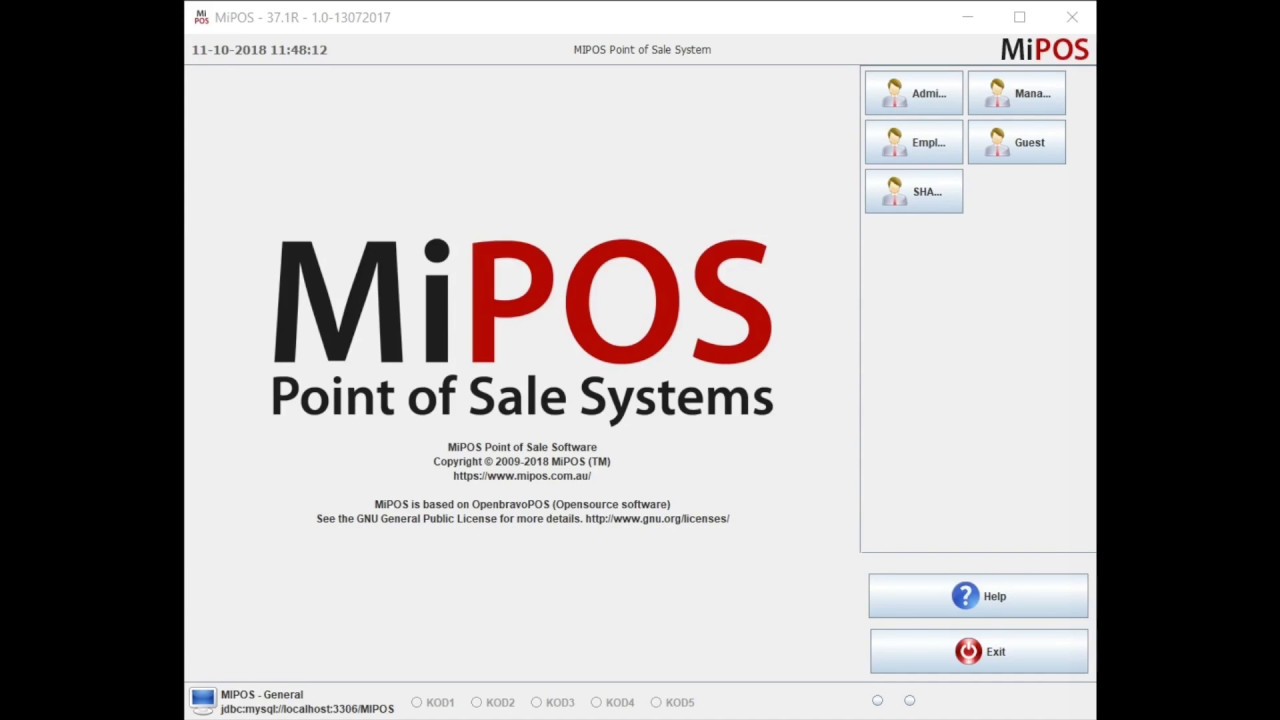The width and height of the screenshot is (1280, 720).
Task: Log in as the Empl... user
Action: coord(914,142)
